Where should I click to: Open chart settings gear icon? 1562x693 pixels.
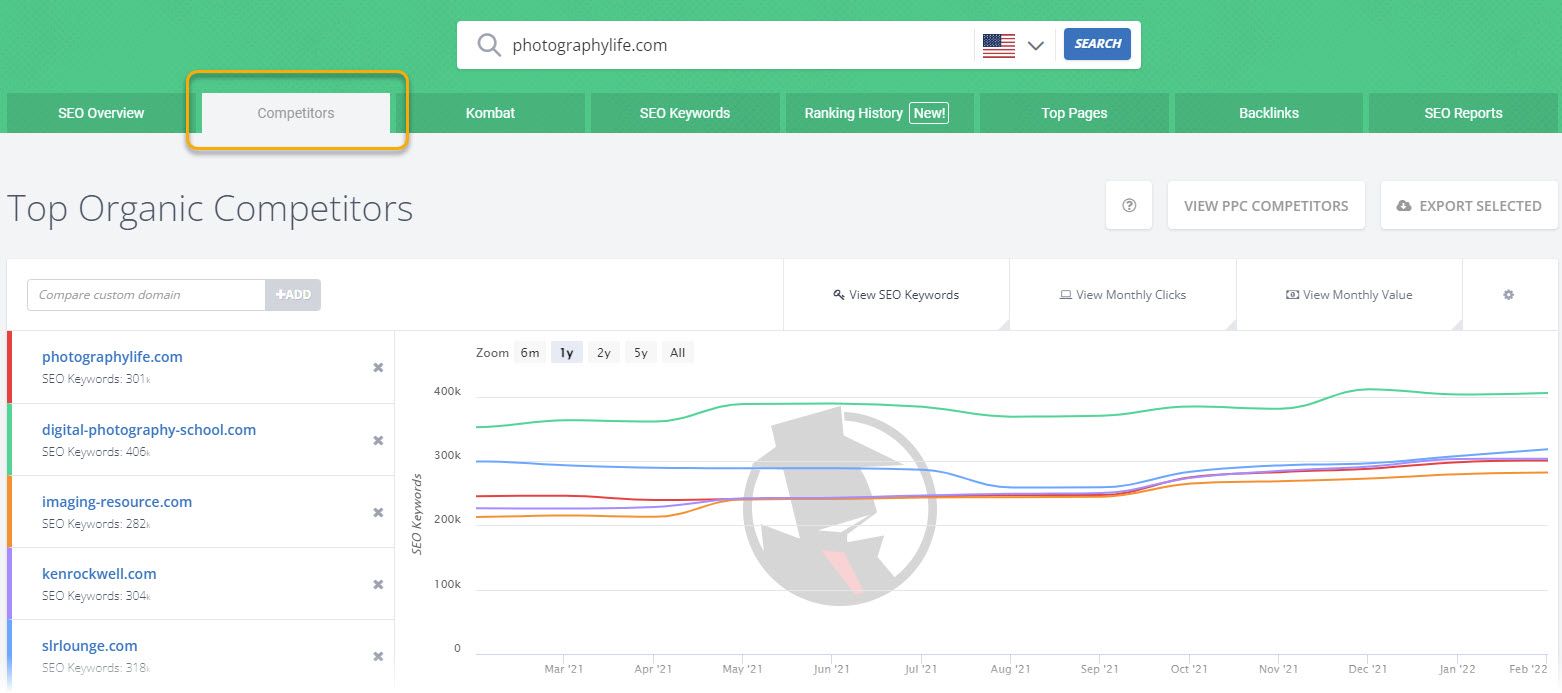click(x=1509, y=295)
